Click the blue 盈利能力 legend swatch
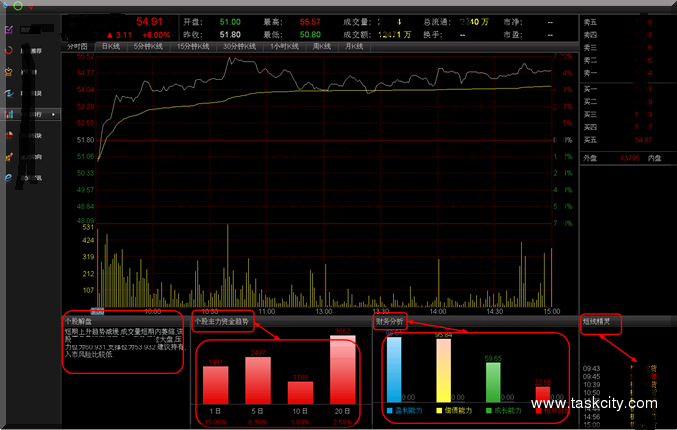This screenshot has width=677, height=430. (x=389, y=411)
